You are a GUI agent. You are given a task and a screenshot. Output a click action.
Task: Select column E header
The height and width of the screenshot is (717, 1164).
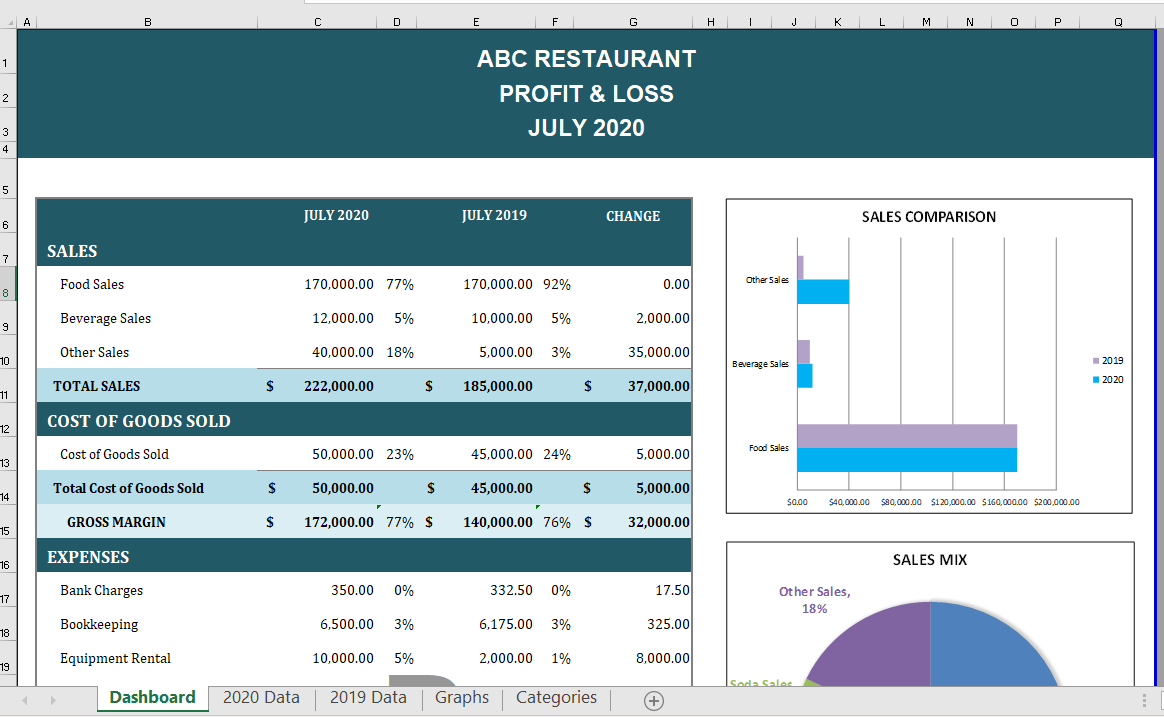[476, 22]
